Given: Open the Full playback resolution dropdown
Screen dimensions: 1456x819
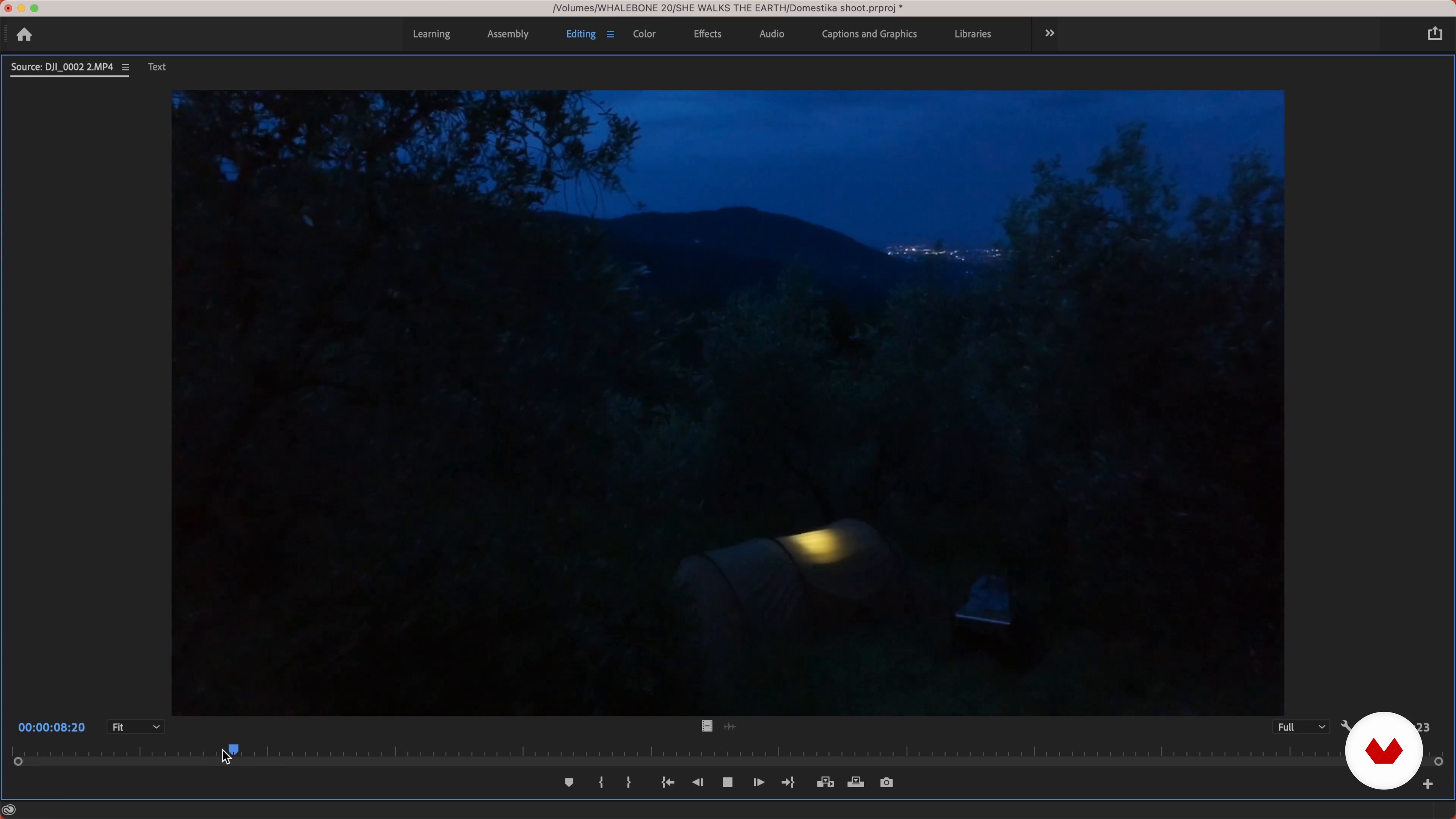Looking at the screenshot, I should (1301, 728).
